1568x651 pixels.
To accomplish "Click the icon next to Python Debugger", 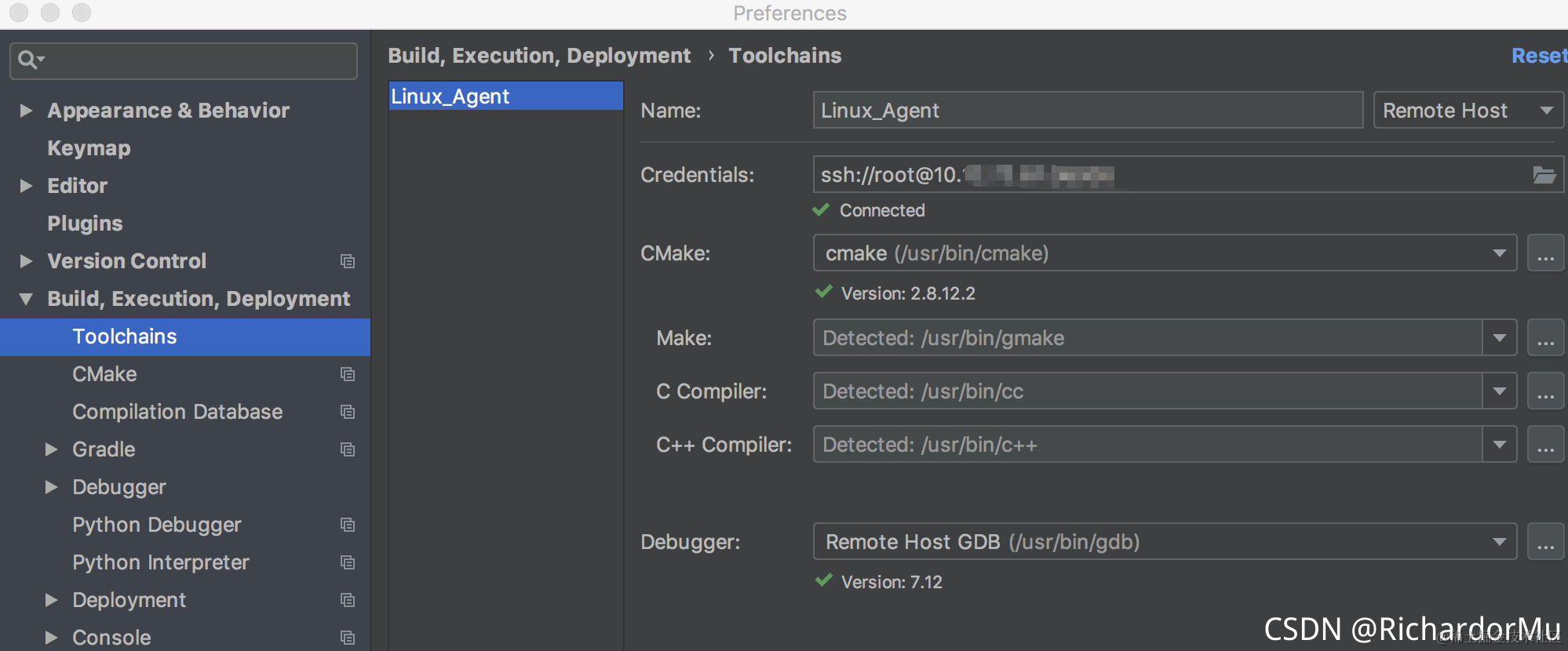I will coord(348,525).
